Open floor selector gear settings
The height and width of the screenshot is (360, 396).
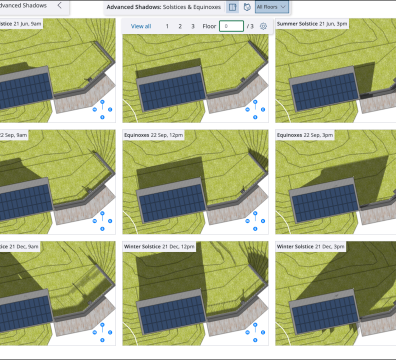pos(263,26)
